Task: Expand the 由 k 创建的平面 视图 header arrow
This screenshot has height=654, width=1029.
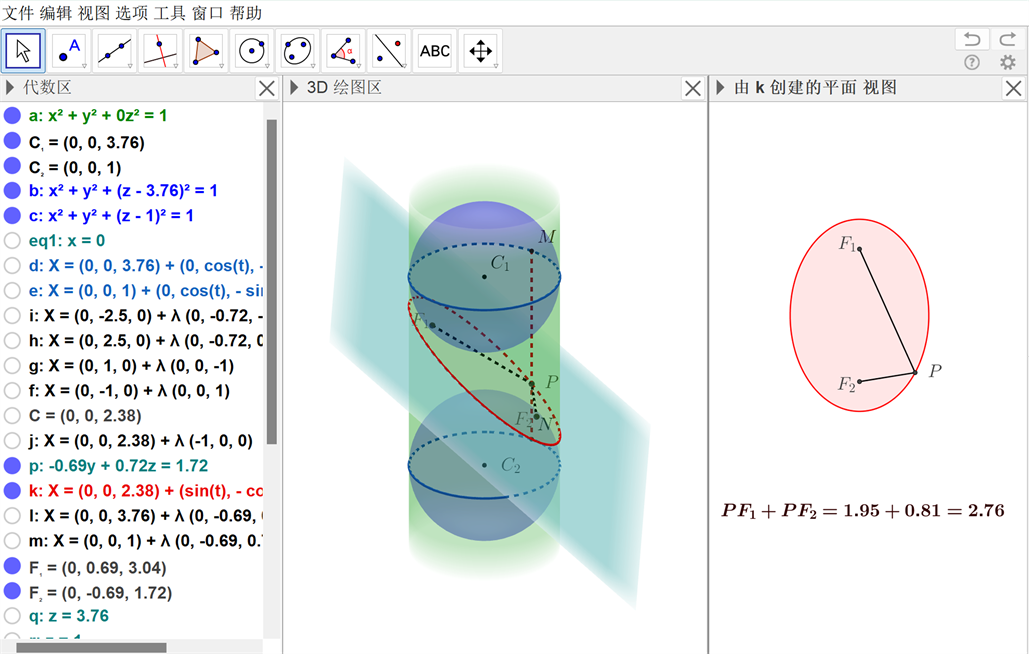Action: point(720,88)
